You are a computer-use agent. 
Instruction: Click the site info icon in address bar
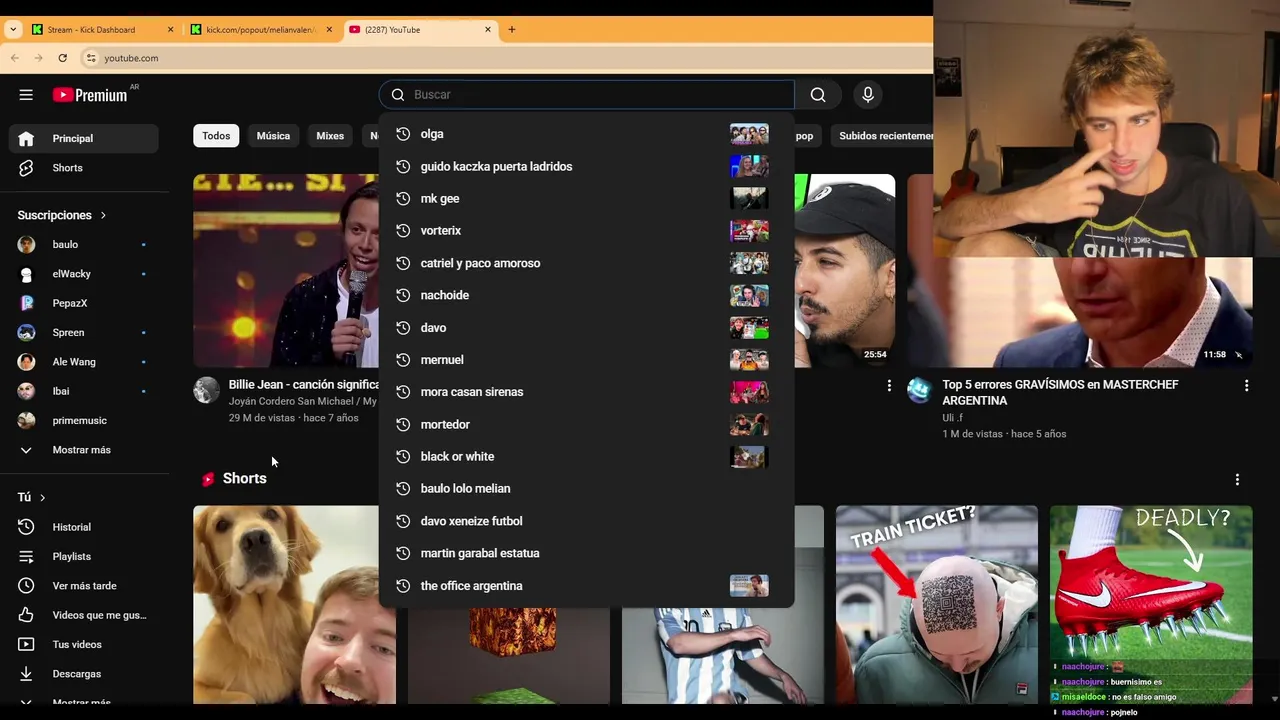coord(91,58)
